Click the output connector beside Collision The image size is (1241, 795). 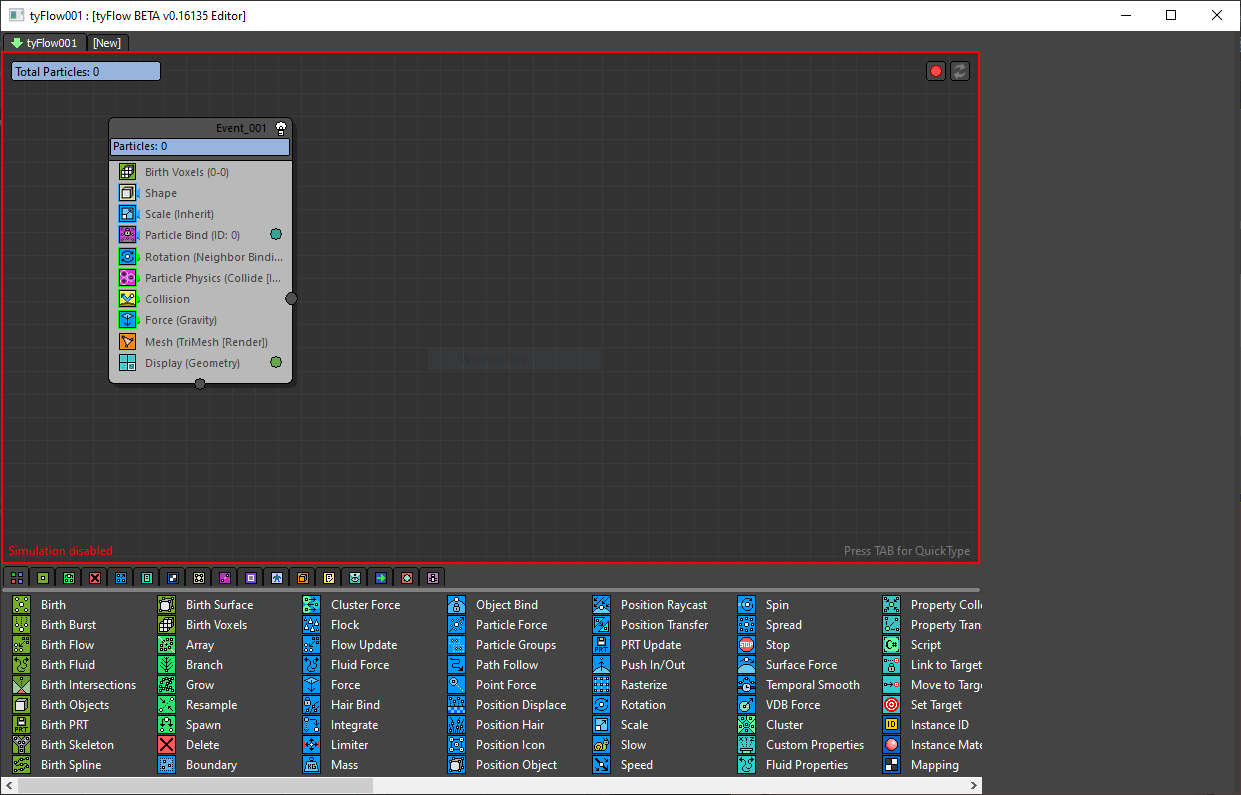(291, 298)
